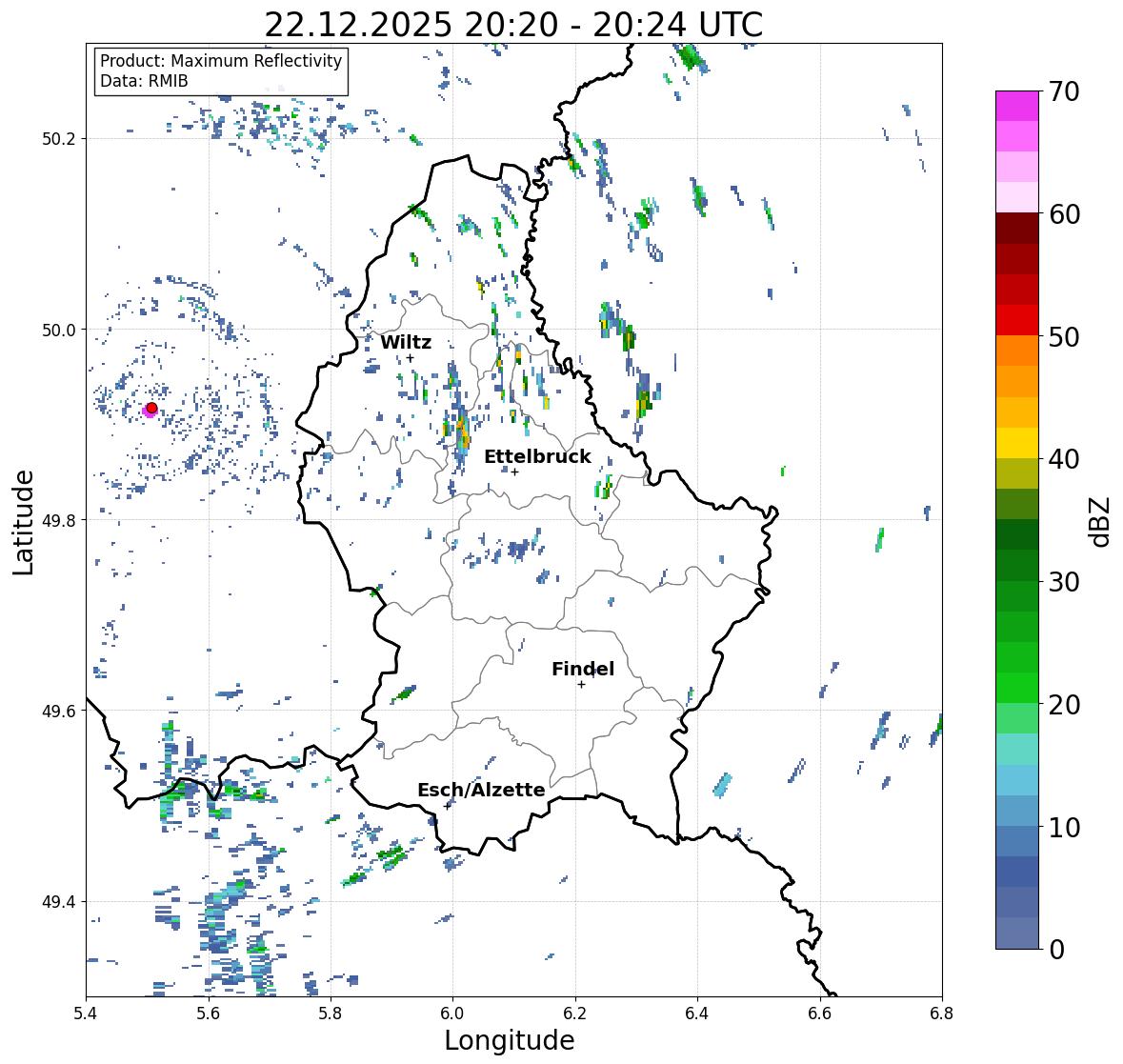
Task: Click the light blue colorbar segment above 10
Action: pos(1017,811)
